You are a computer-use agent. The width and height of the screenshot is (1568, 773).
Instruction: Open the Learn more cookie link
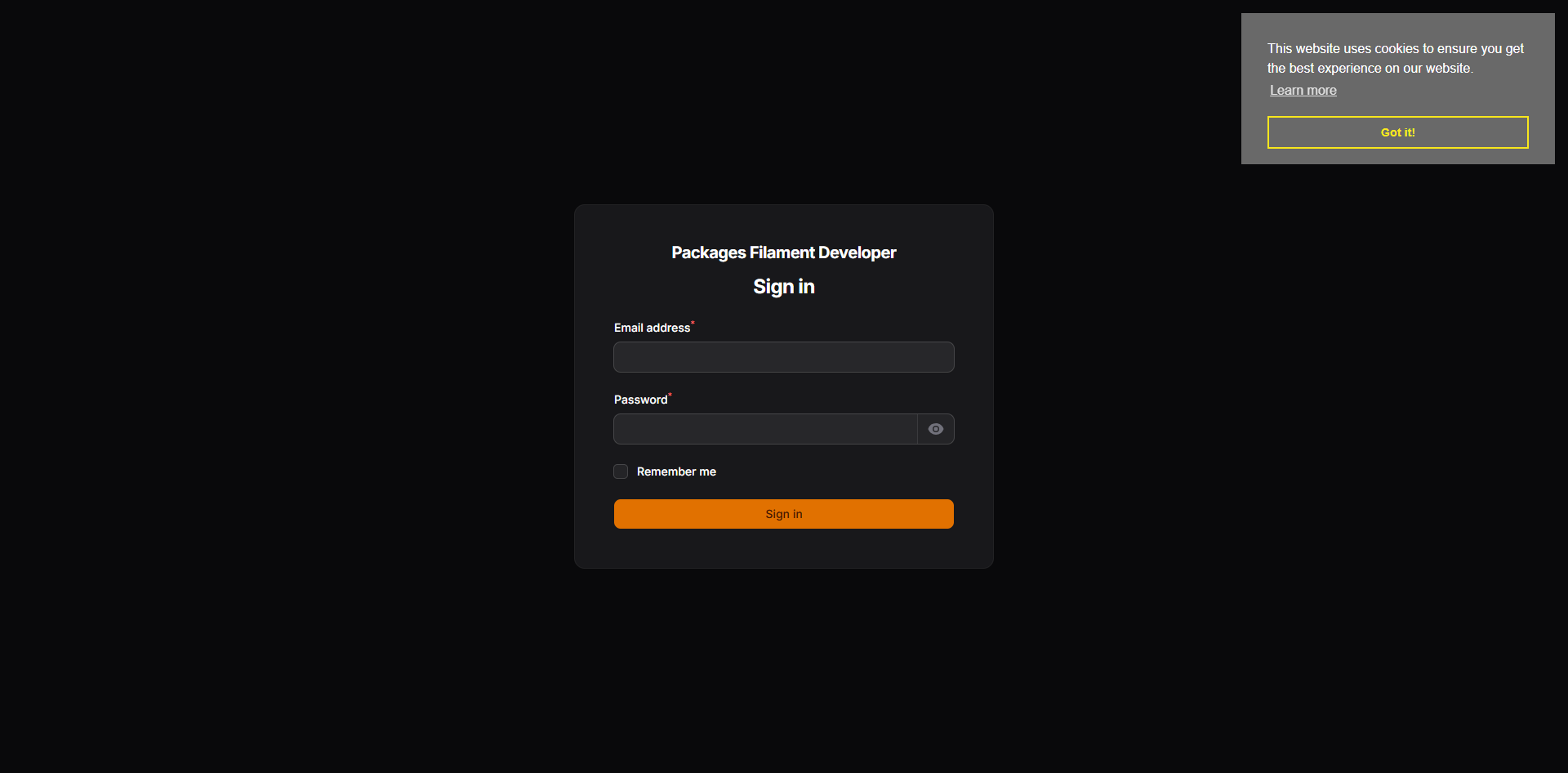click(1303, 90)
